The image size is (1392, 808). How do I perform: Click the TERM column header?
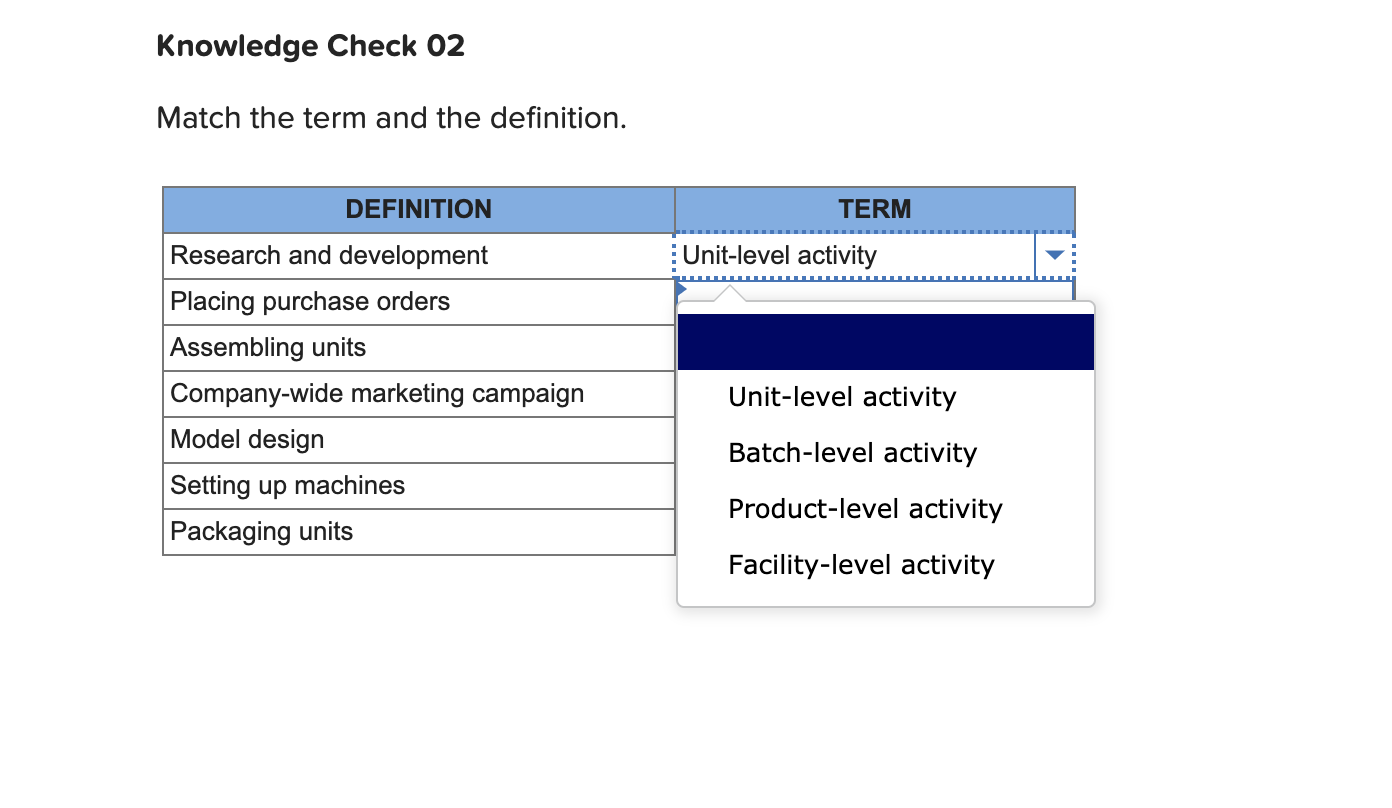[x=874, y=209]
